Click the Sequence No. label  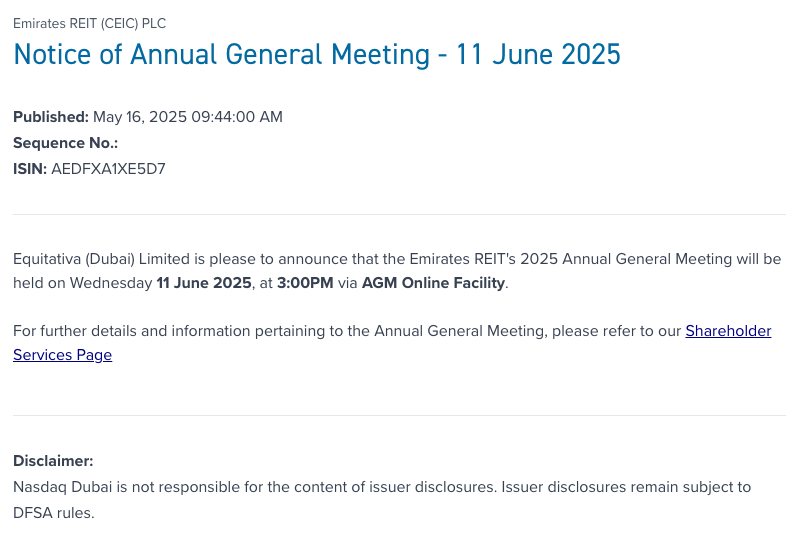[x=65, y=143]
